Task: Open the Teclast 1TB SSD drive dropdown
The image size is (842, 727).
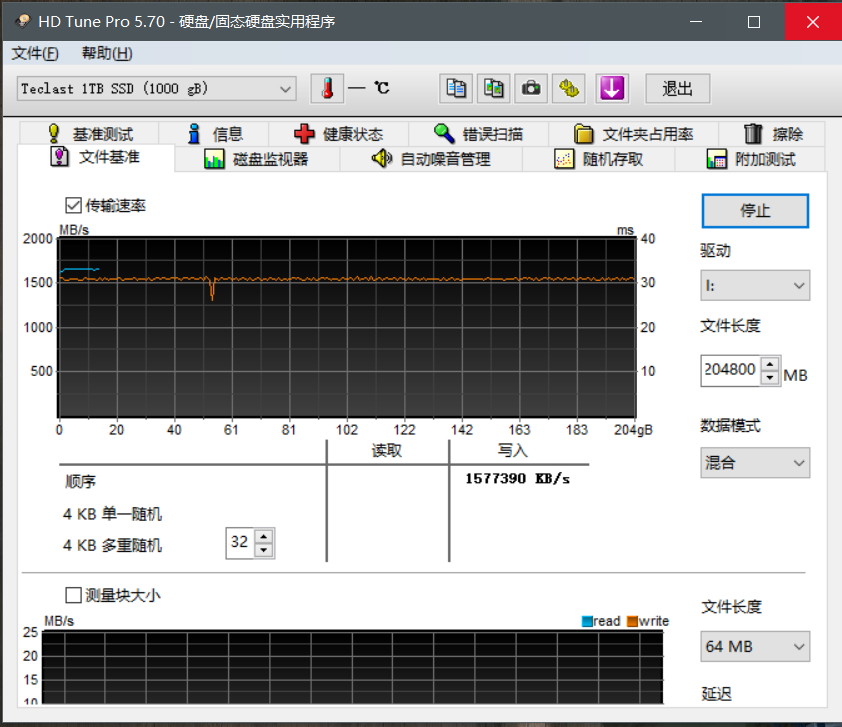Action: pyautogui.click(x=156, y=89)
